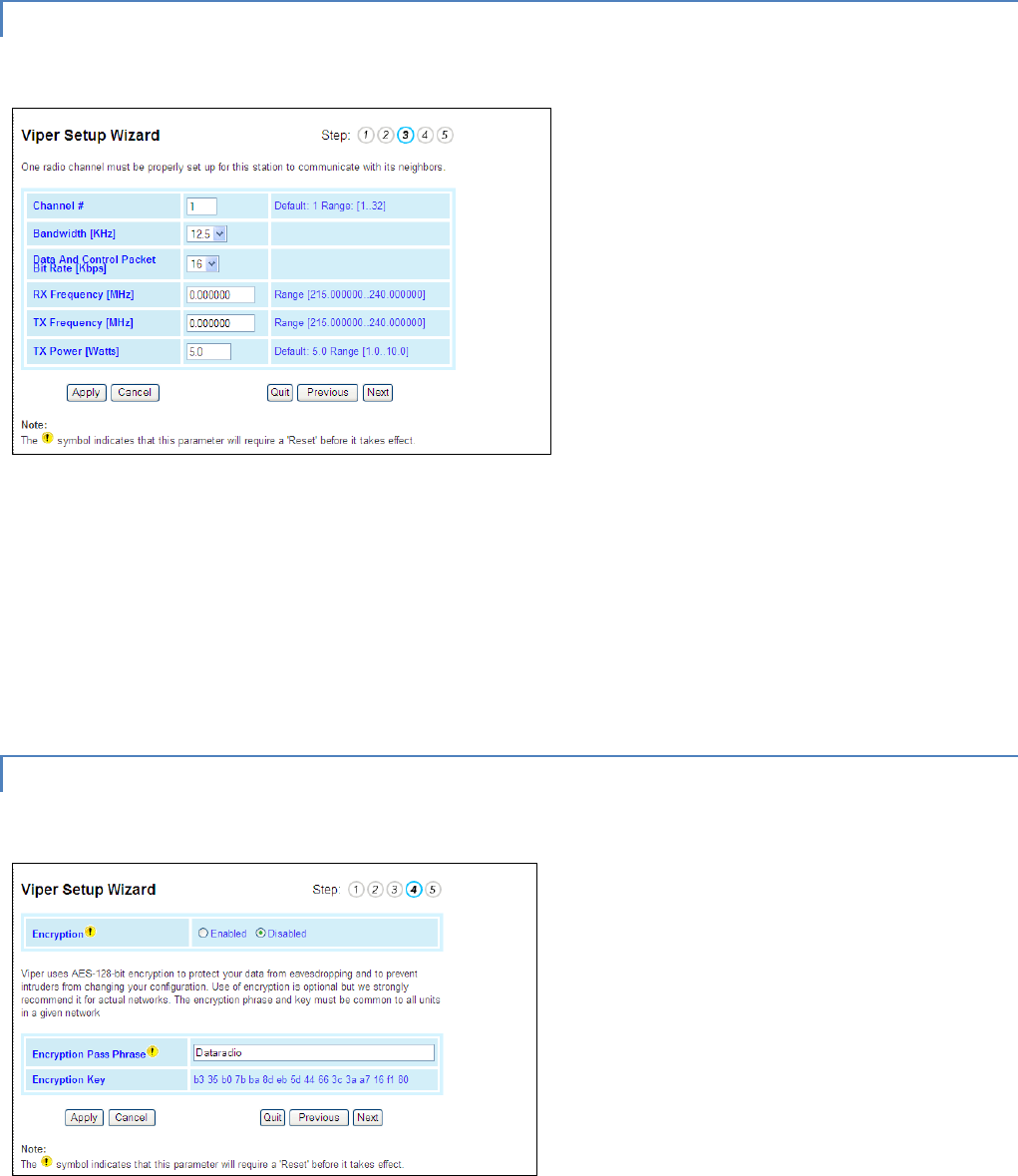Viewport: 1018px width, 1176px height.
Task: Click the RX Frequency [MHz] input field
Action: (220, 295)
